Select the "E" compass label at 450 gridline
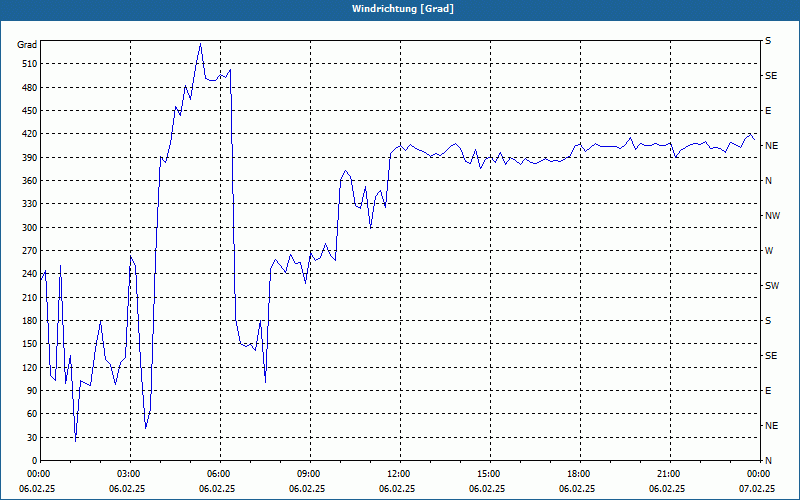 tap(768, 111)
